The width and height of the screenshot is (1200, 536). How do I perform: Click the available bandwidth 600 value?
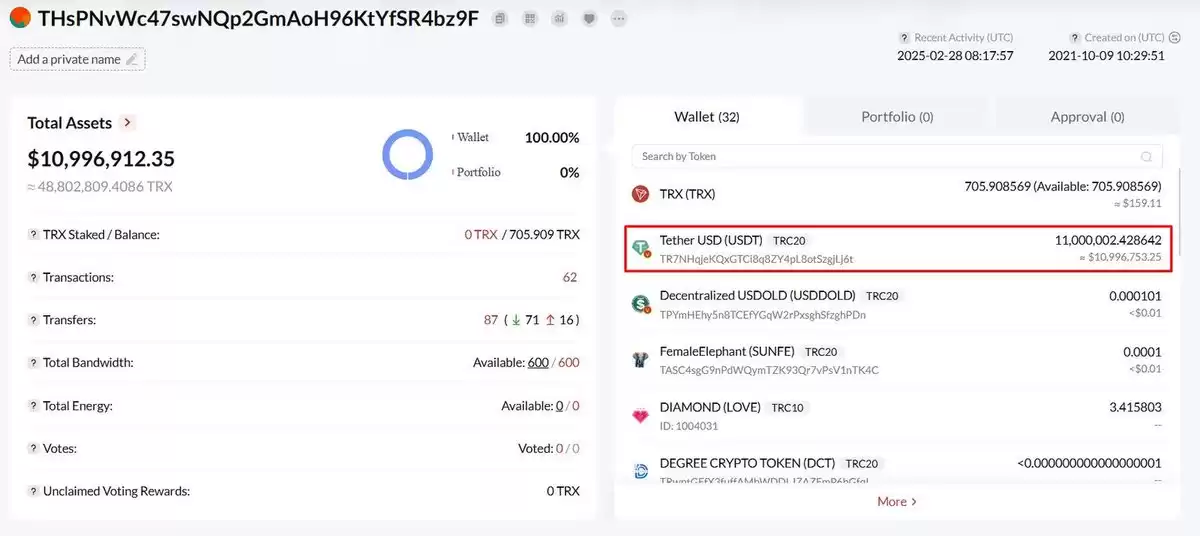tap(538, 363)
